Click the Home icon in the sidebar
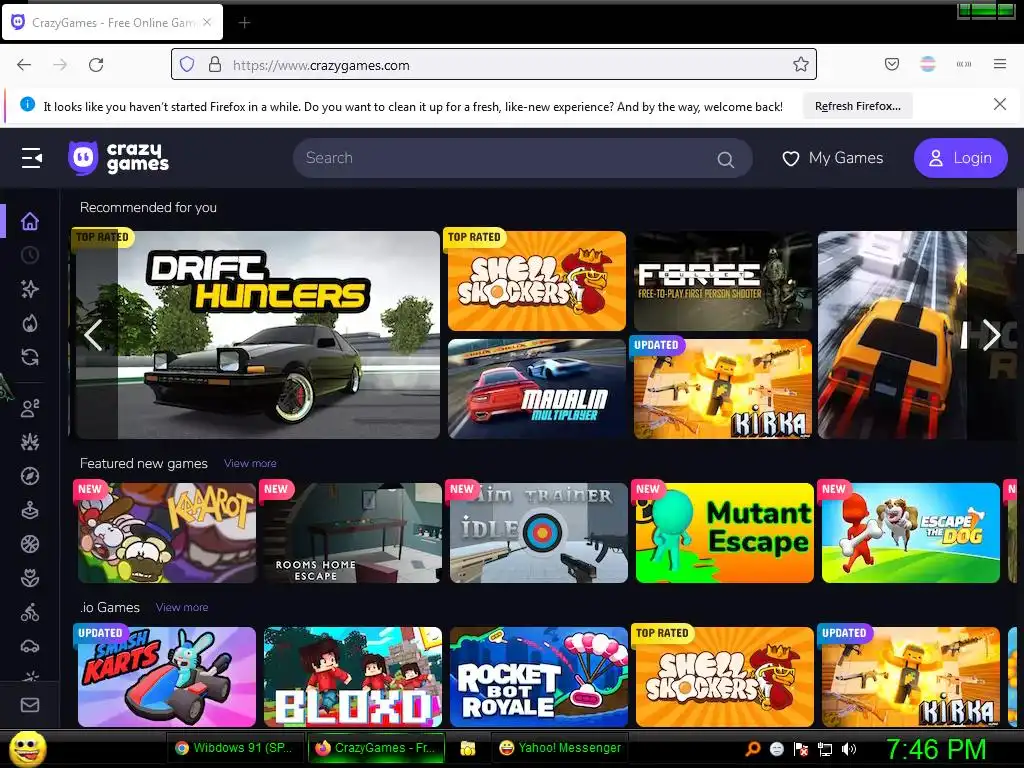The width and height of the screenshot is (1024, 768). (30, 221)
